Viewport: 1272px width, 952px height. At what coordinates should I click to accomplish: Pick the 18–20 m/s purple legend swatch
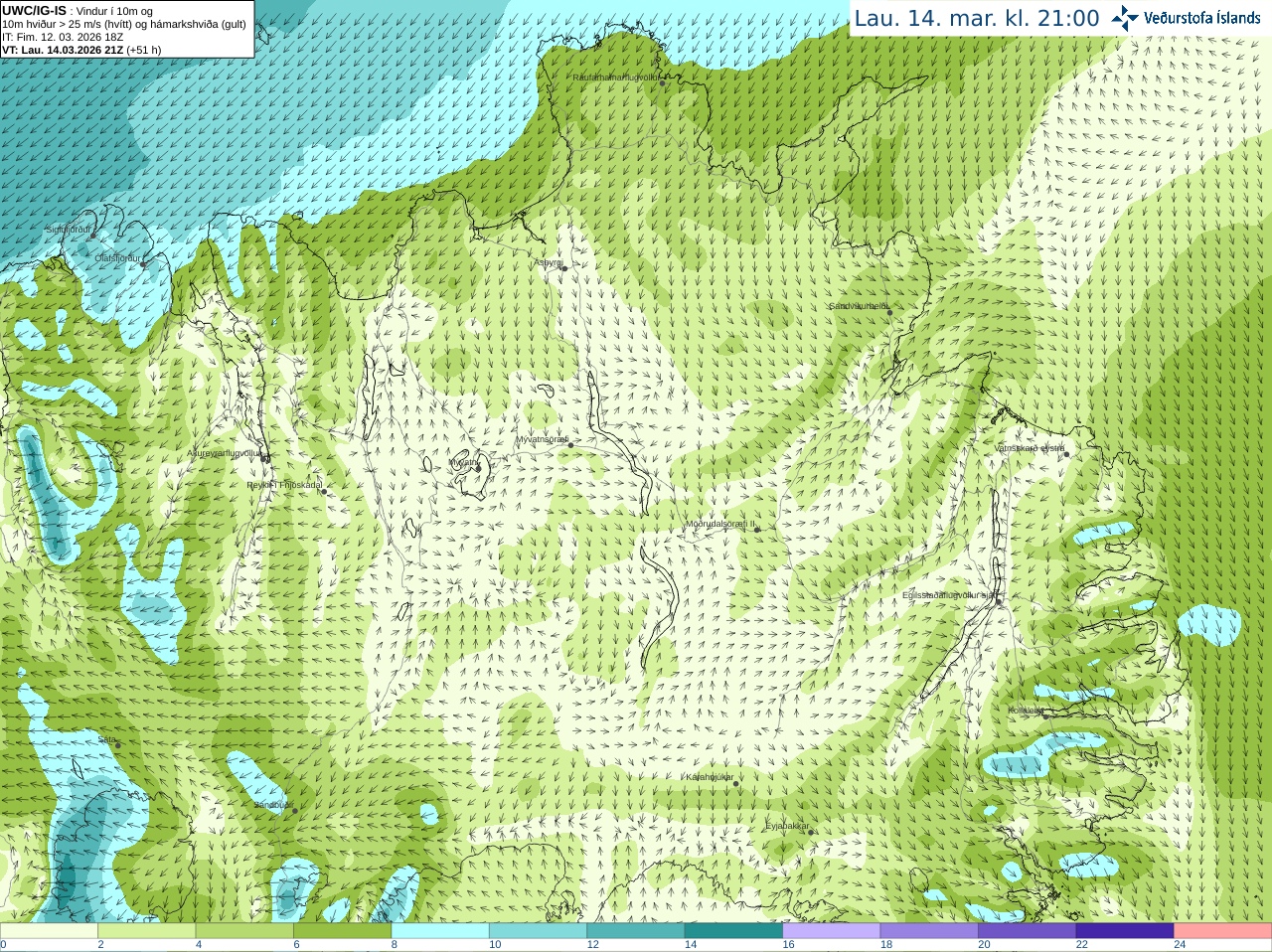click(929, 931)
